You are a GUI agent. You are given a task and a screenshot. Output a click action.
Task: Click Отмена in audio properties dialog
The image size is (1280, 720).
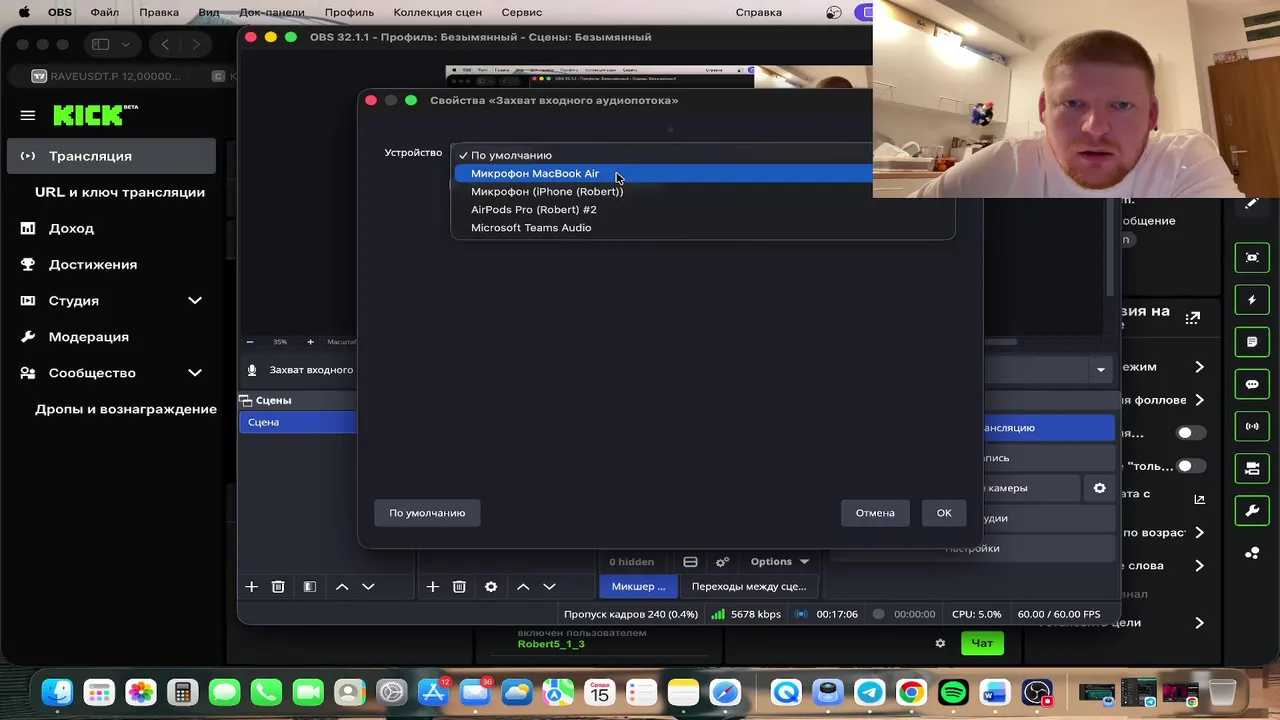875,513
